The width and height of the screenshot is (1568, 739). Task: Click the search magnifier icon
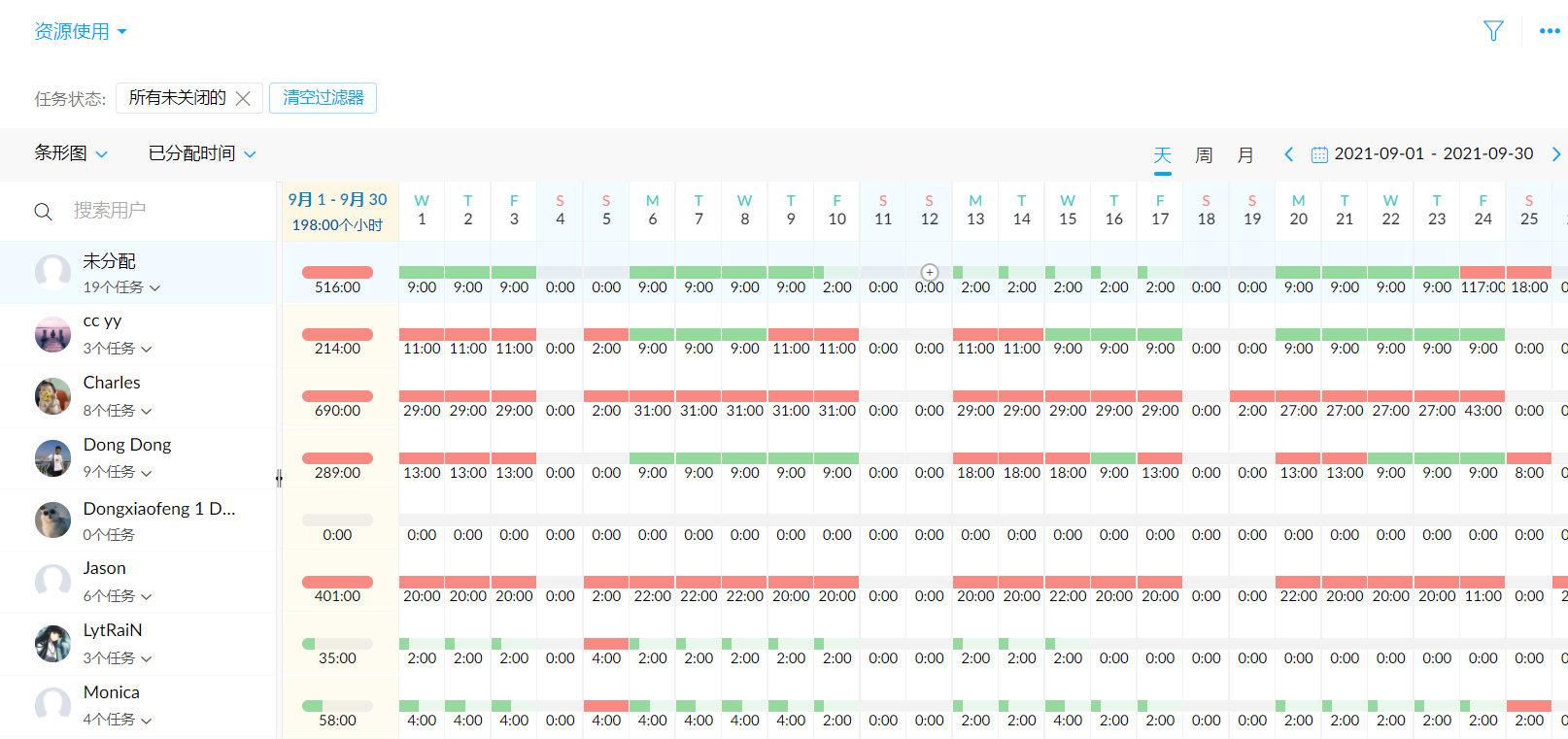coord(44,212)
